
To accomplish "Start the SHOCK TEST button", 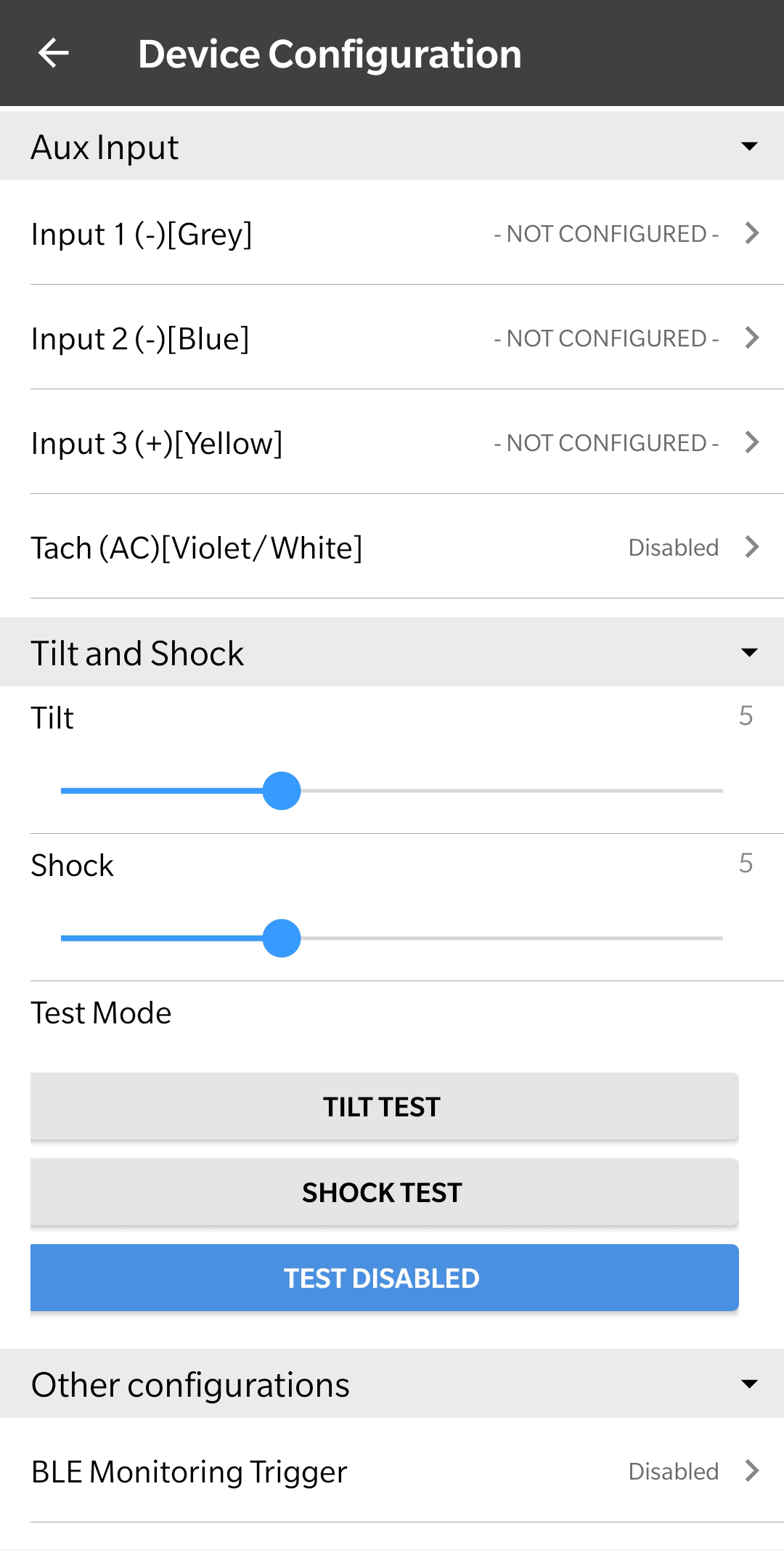I will (x=384, y=1193).
